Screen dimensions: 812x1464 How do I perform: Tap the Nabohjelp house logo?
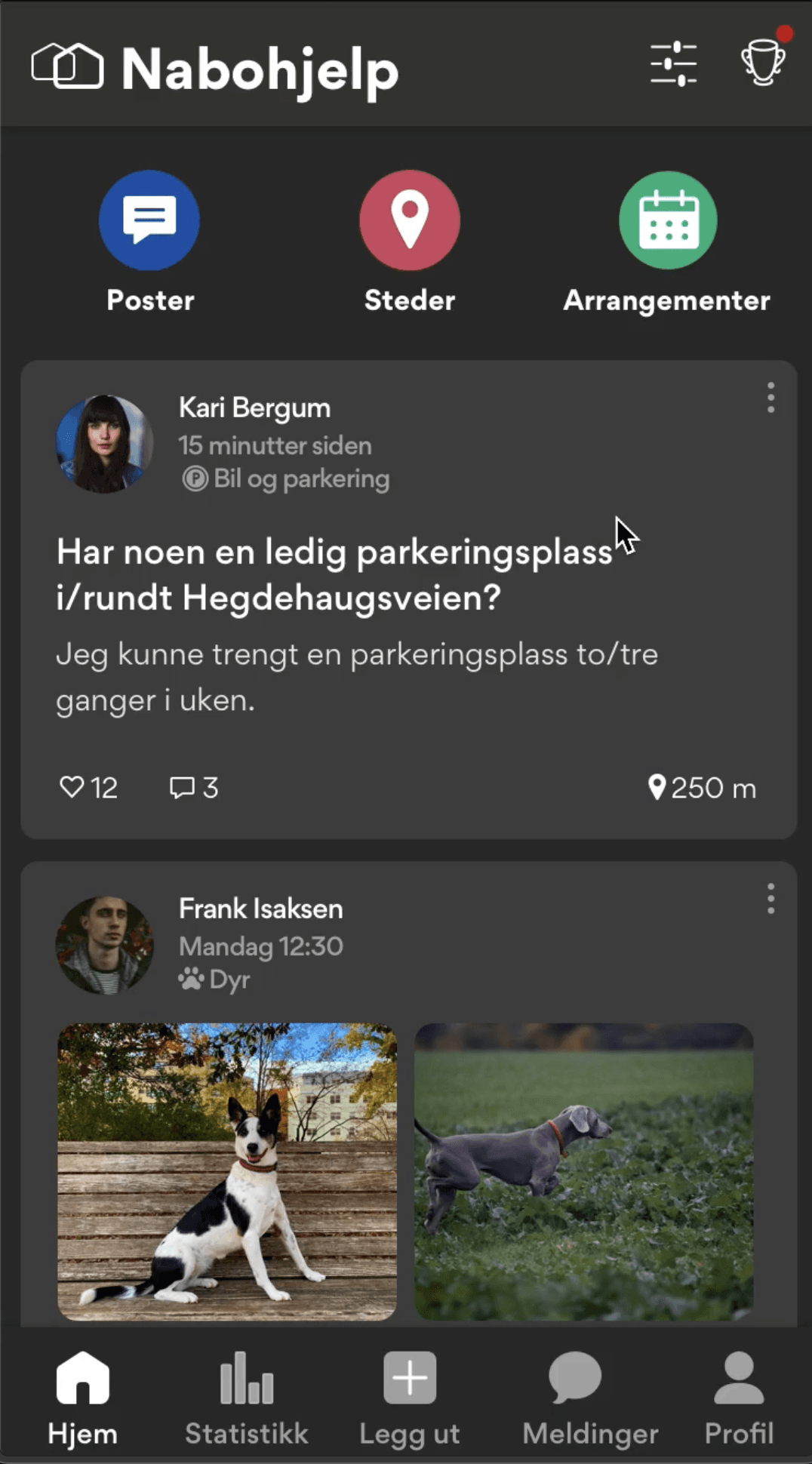tap(67, 66)
